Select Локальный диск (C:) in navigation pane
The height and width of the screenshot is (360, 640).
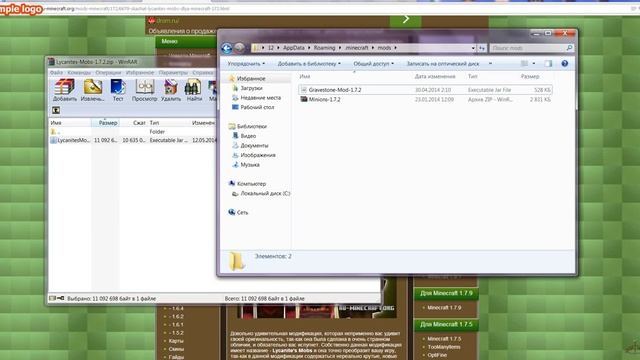pyautogui.click(x=265, y=193)
